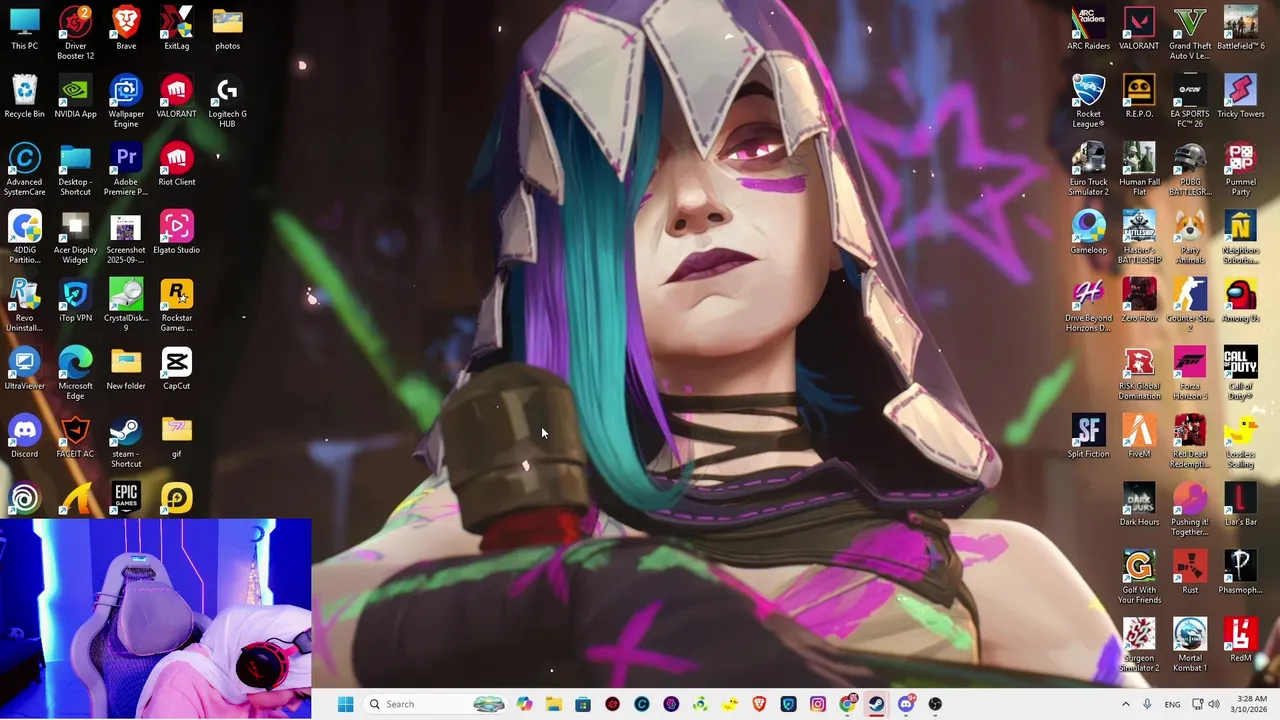This screenshot has width=1280, height=720.
Task: Open the gif folder
Action: (x=177, y=437)
